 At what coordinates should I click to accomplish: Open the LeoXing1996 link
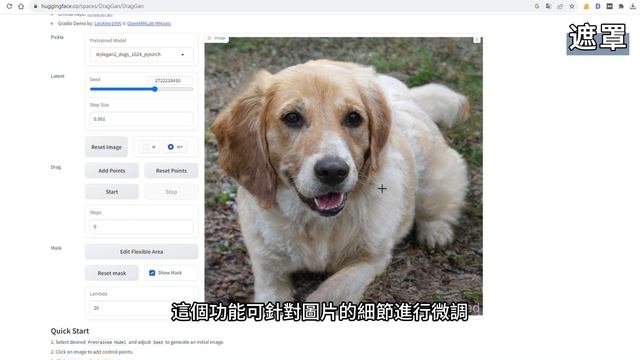108,24
